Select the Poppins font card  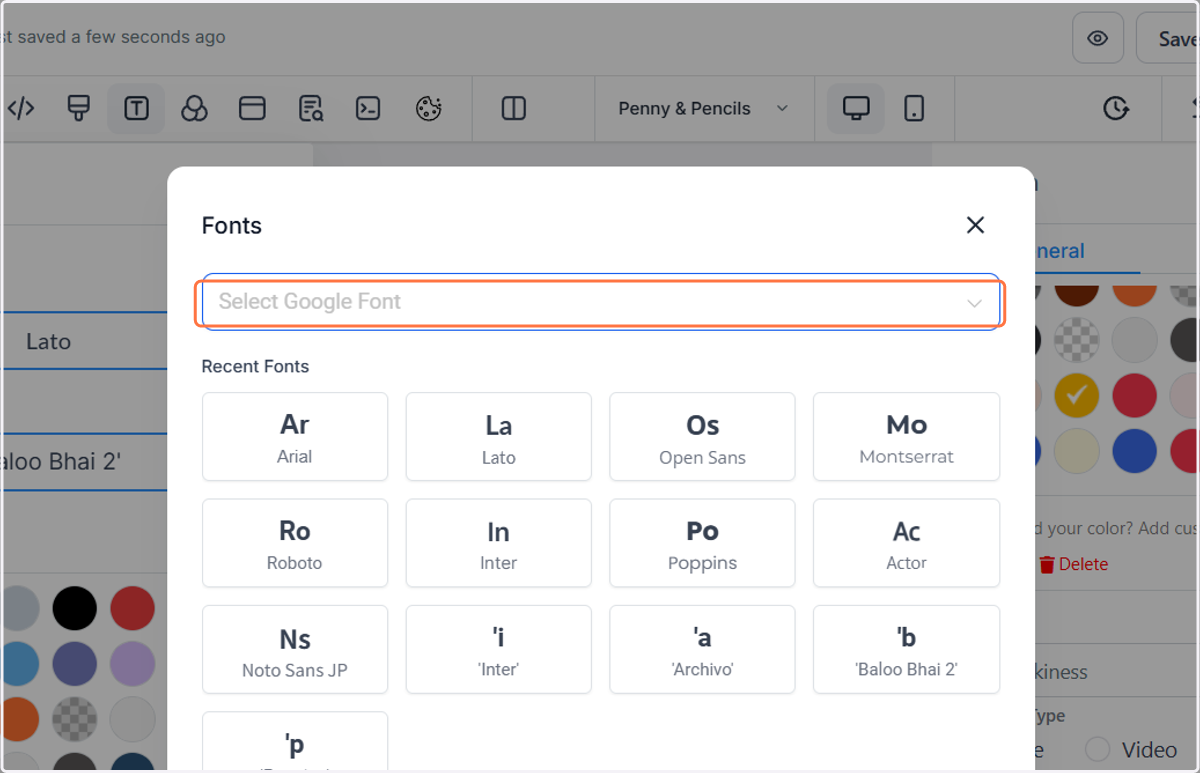coord(702,543)
